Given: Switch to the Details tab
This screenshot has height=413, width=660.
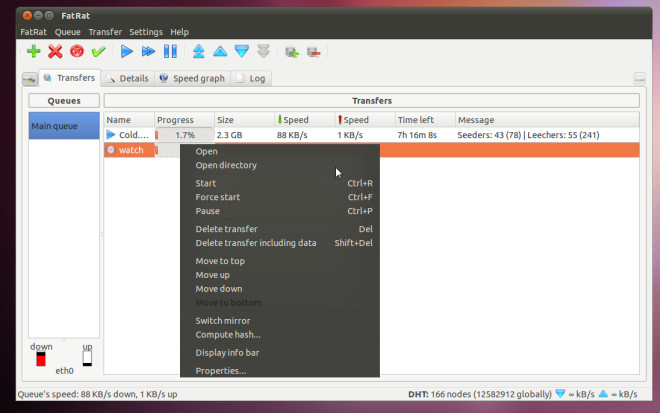Looking at the screenshot, I should point(128,78).
